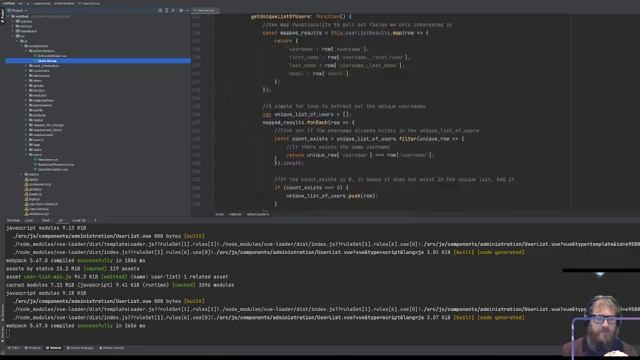Collapse the 'components' folder arrow
The height and width of the screenshot is (360, 640).
(x=22, y=46)
